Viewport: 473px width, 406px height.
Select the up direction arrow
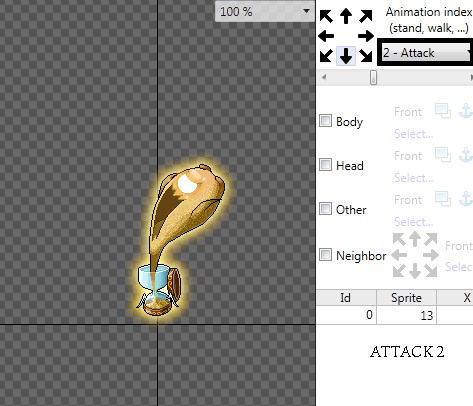tap(346, 16)
